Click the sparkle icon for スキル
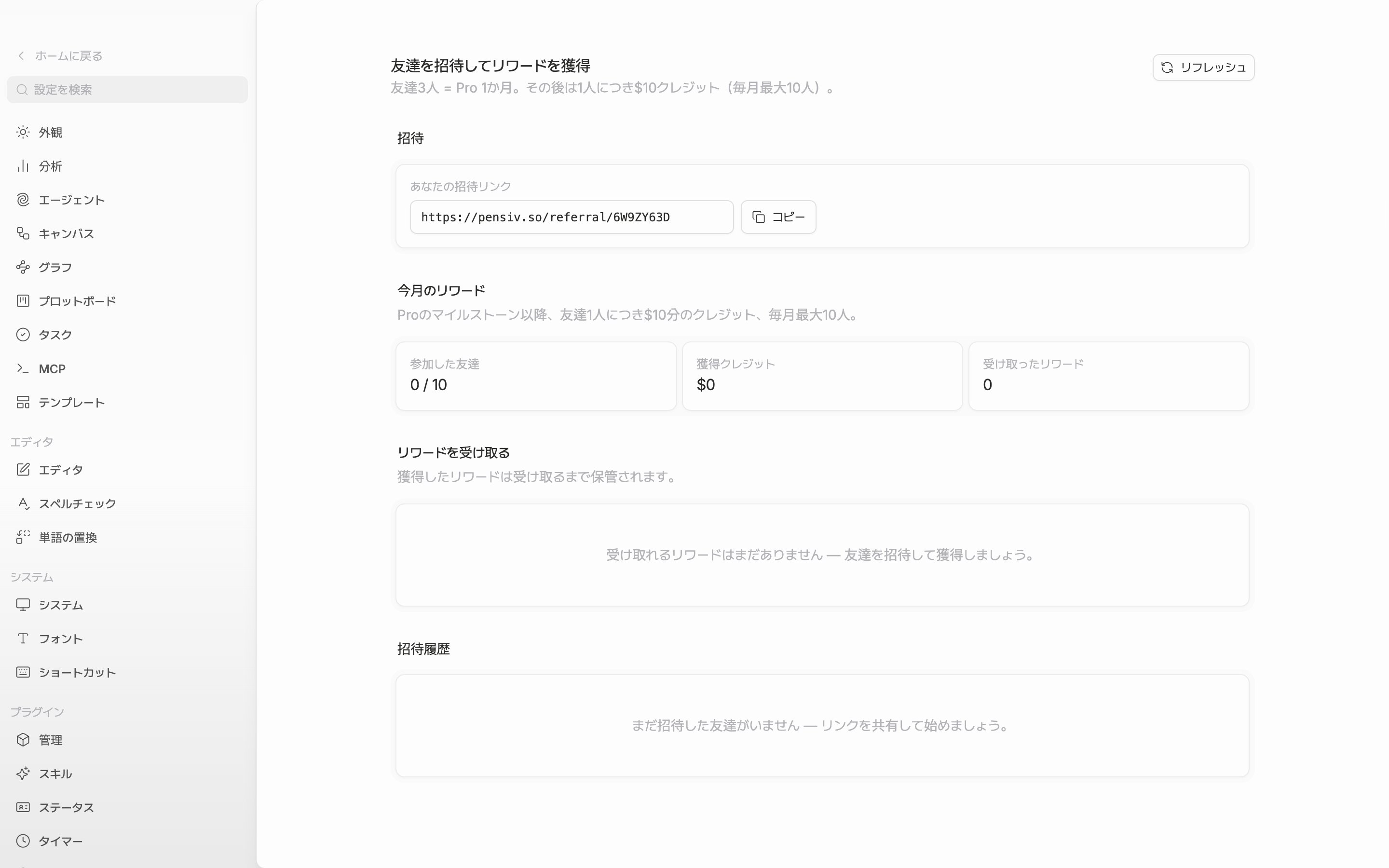Image resolution: width=1389 pixels, height=868 pixels. (x=23, y=774)
